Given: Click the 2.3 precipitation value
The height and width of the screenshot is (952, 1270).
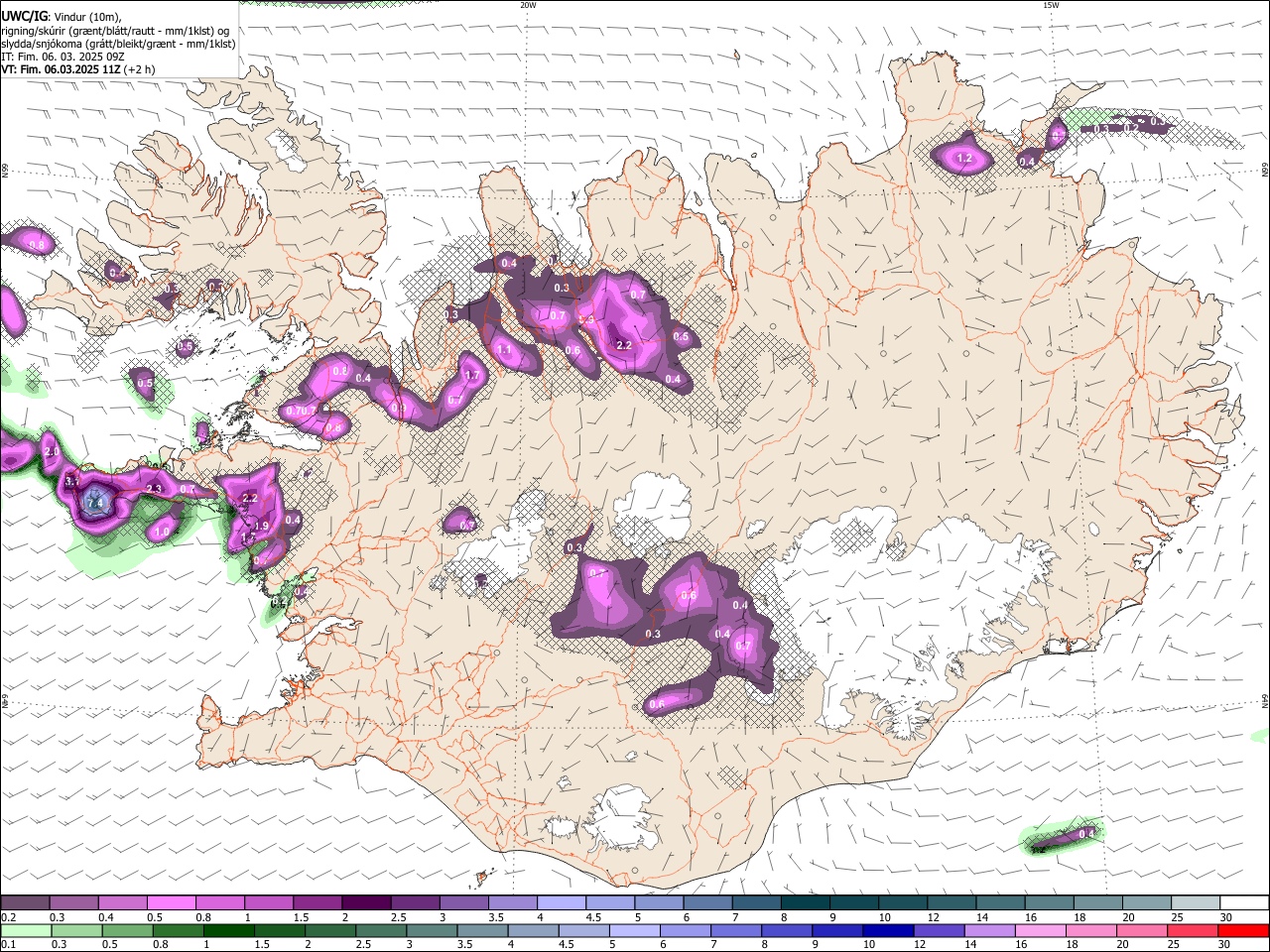Looking at the screenshot, I should 154,490.
